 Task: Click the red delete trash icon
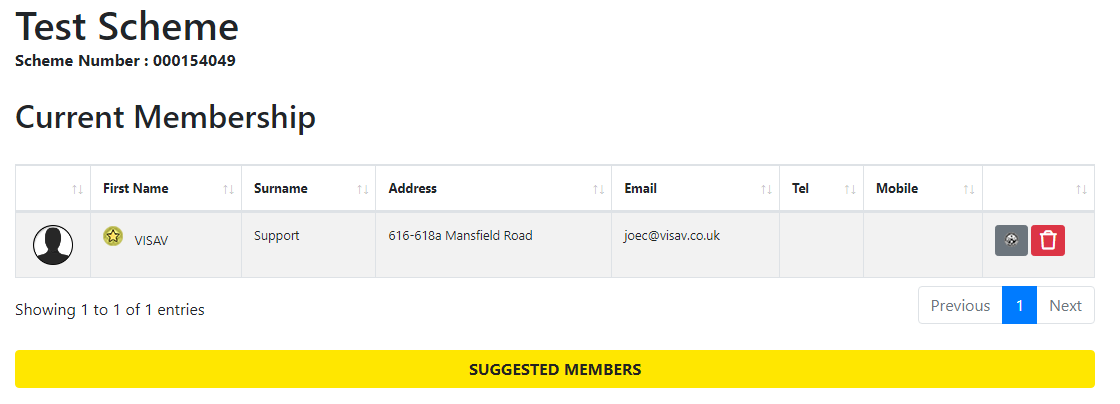tap(1048, 240)
